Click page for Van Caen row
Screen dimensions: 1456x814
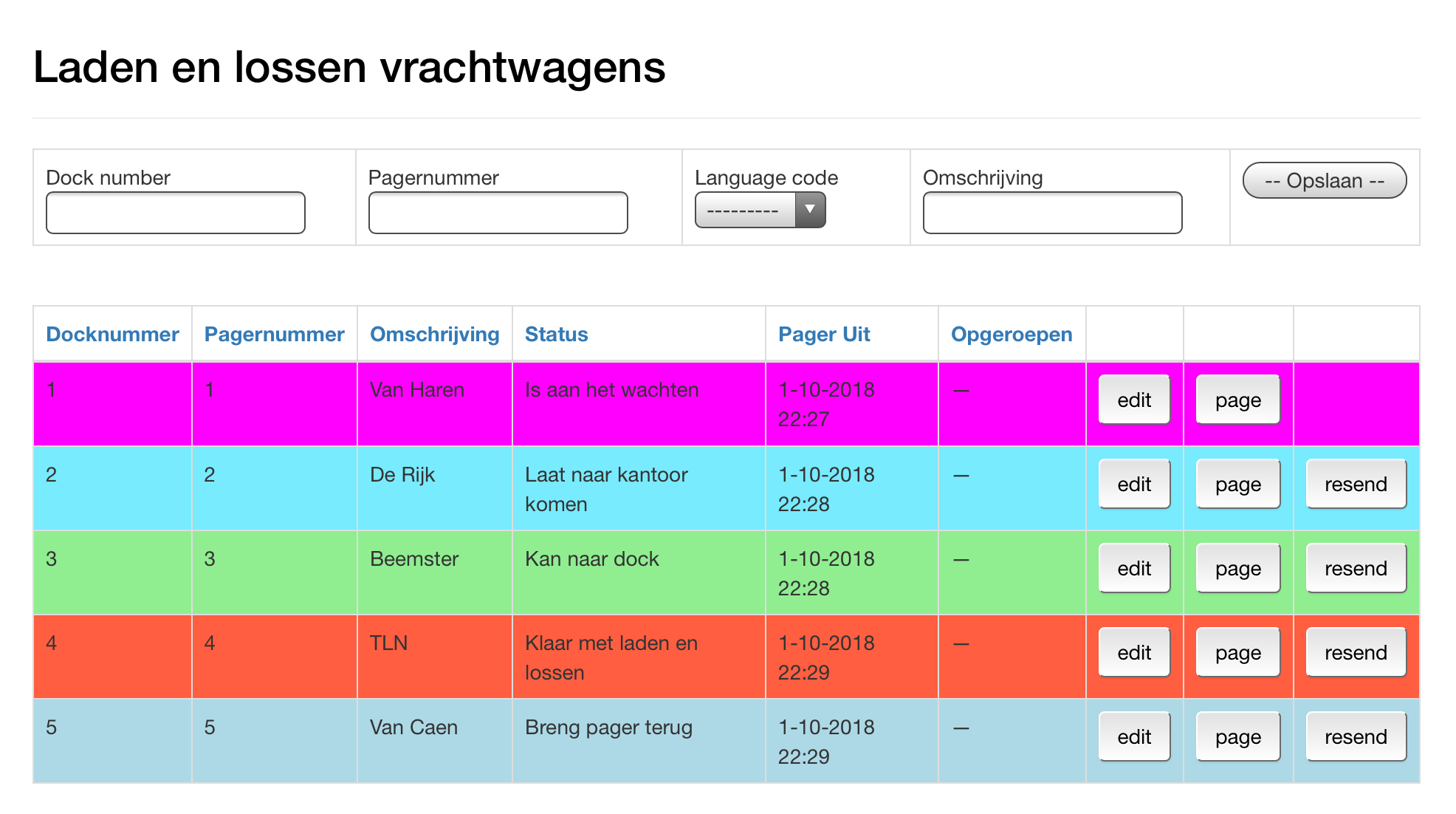click(1237, 736)
